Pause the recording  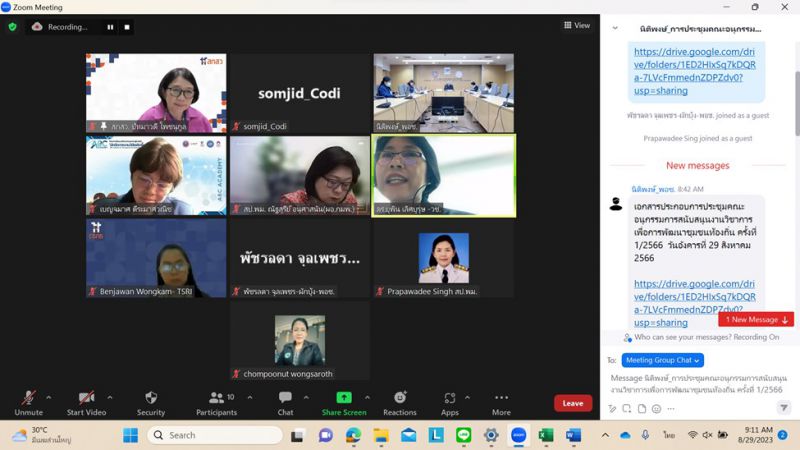pyautogui.click(x=110, y=27)
